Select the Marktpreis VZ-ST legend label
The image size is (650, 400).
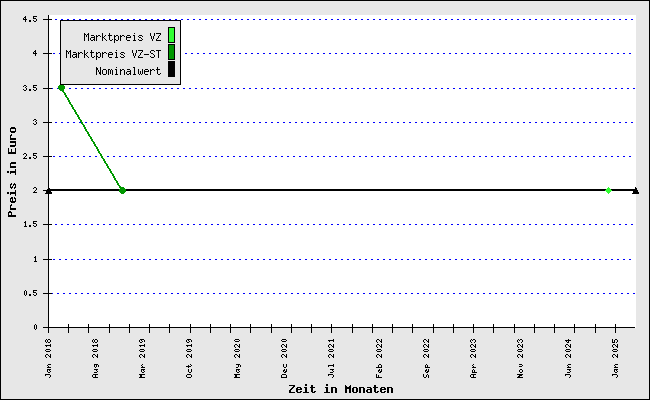point(113,54)
